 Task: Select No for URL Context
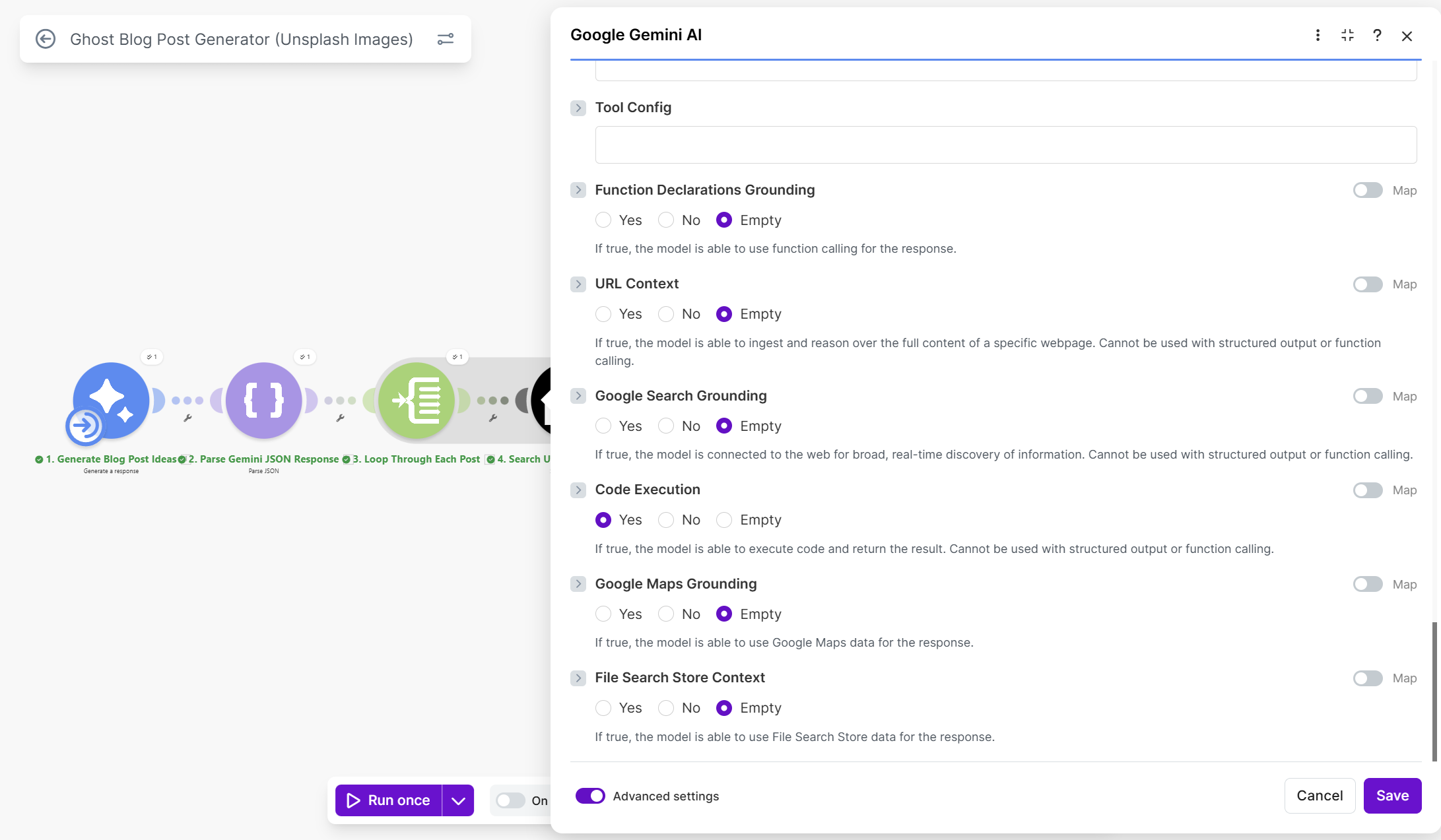(x=666, y=314)
